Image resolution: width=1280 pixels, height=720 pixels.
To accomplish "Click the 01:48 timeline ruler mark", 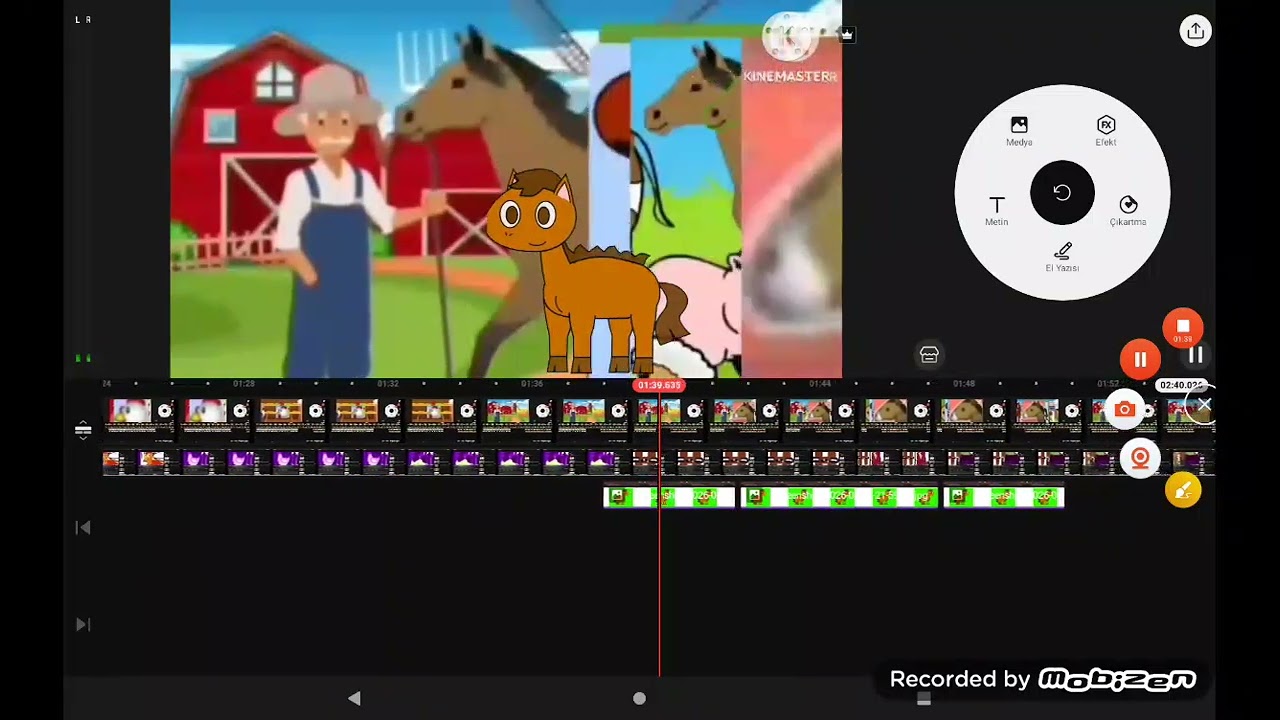I will [963, 384].
